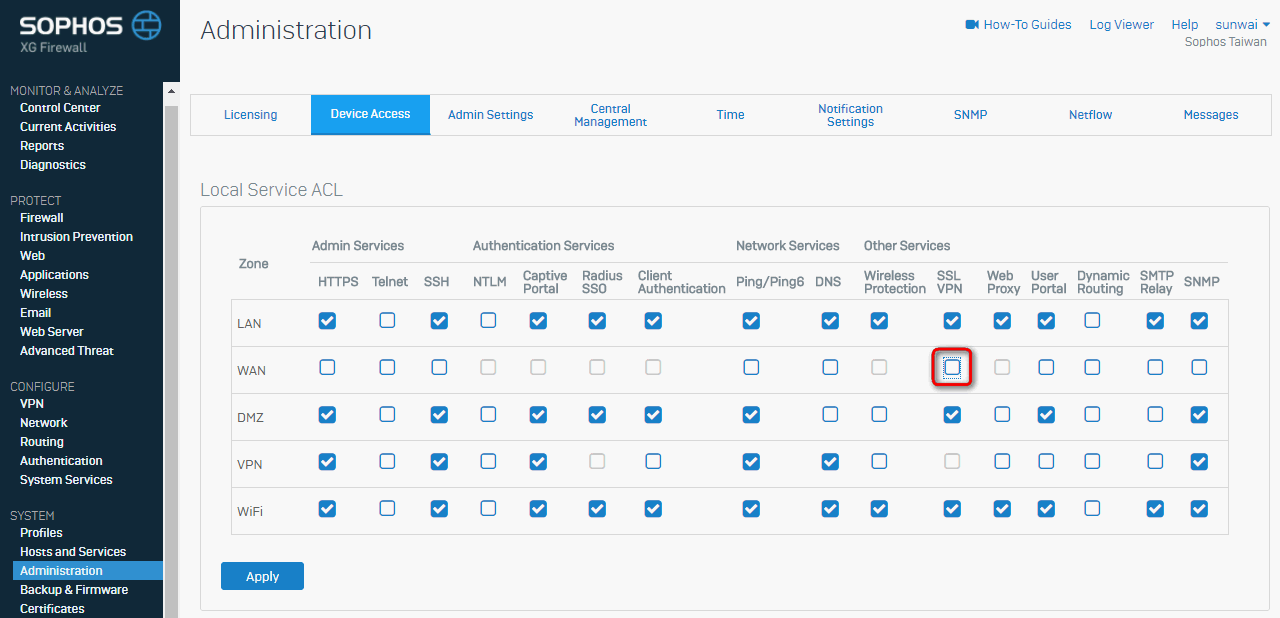
Task: Enable Dynamic Routing for the LAN zone
Action: pyautogui.click(x=1092, y=321)
